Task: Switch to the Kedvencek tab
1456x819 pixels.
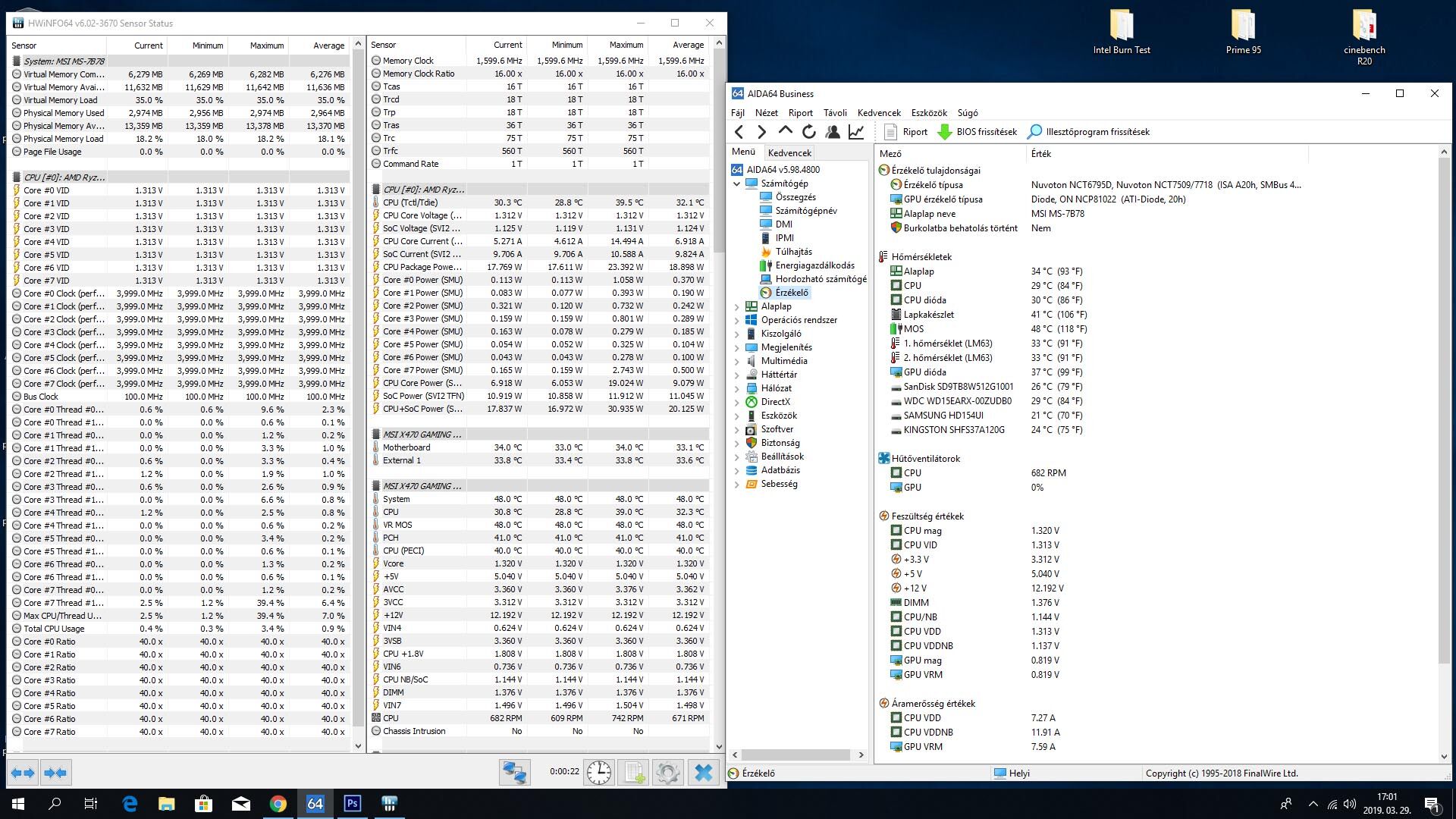Action: click(x=789, y=152)
